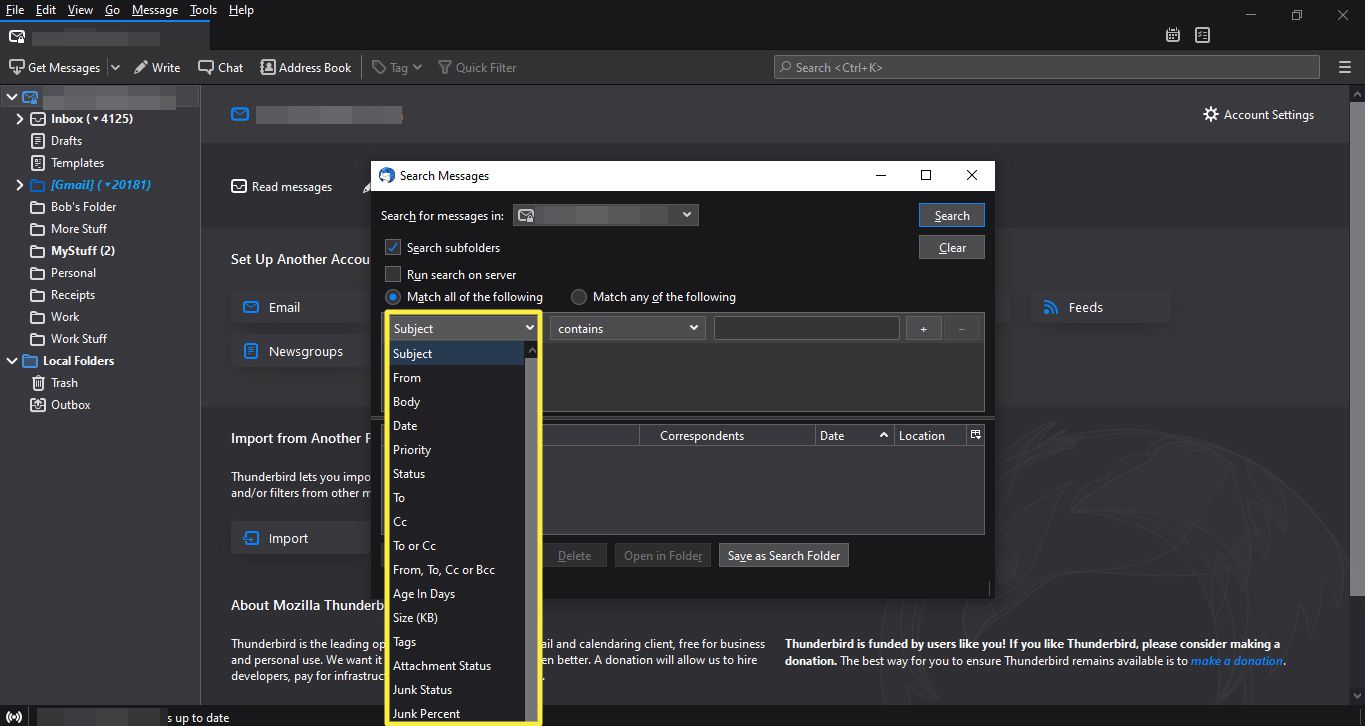Choose Body in the criteria list
The image size is (1365, 726).
pyautogui.click(x=455, y=402)
